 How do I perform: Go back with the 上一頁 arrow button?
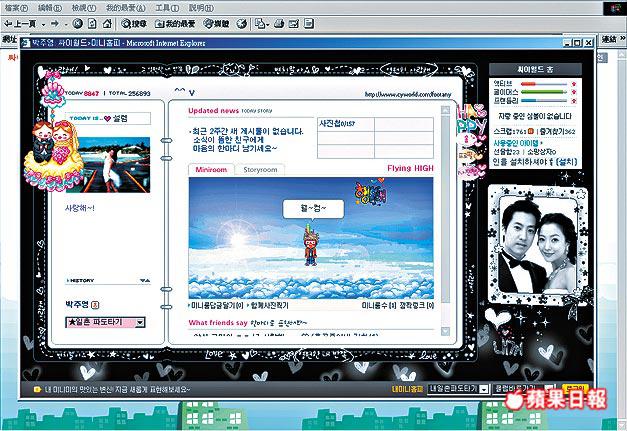coord(20,24)
